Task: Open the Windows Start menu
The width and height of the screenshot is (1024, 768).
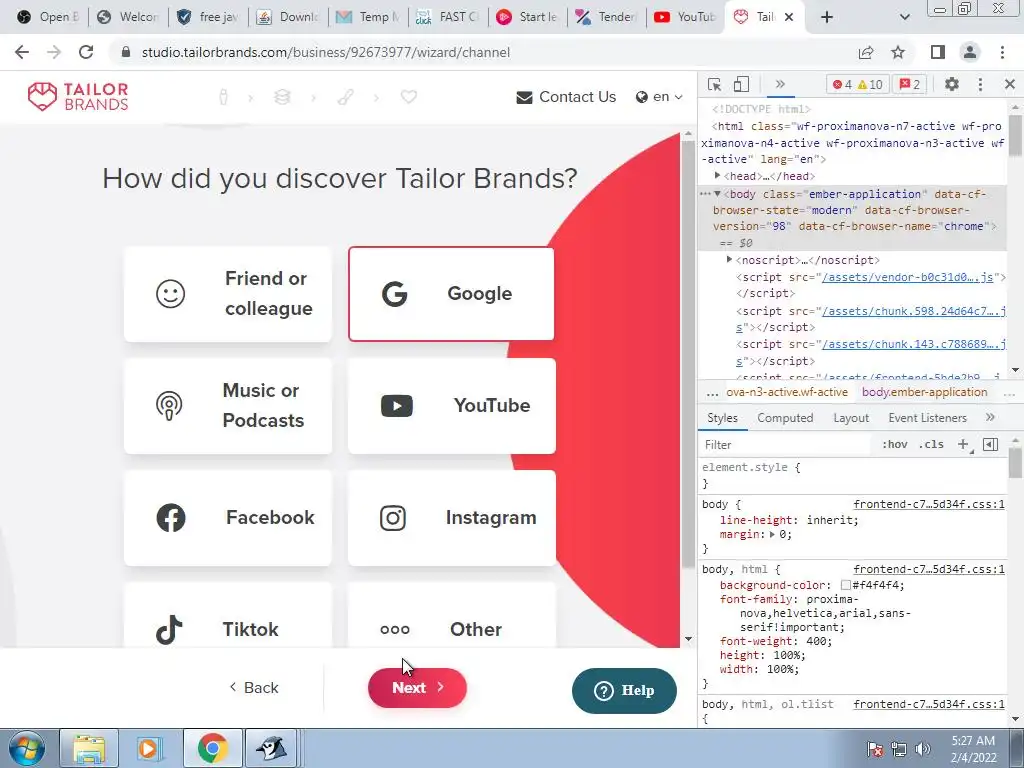Action: [27, 748]
